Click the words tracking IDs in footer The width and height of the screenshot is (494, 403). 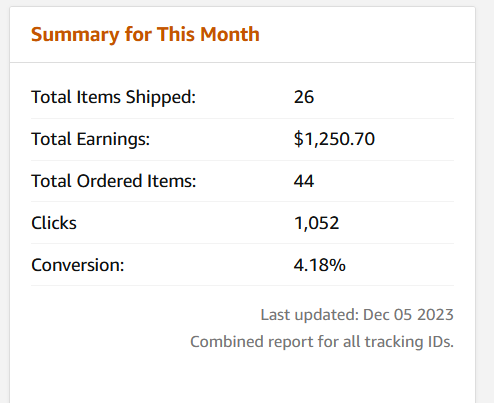(409, 342)
